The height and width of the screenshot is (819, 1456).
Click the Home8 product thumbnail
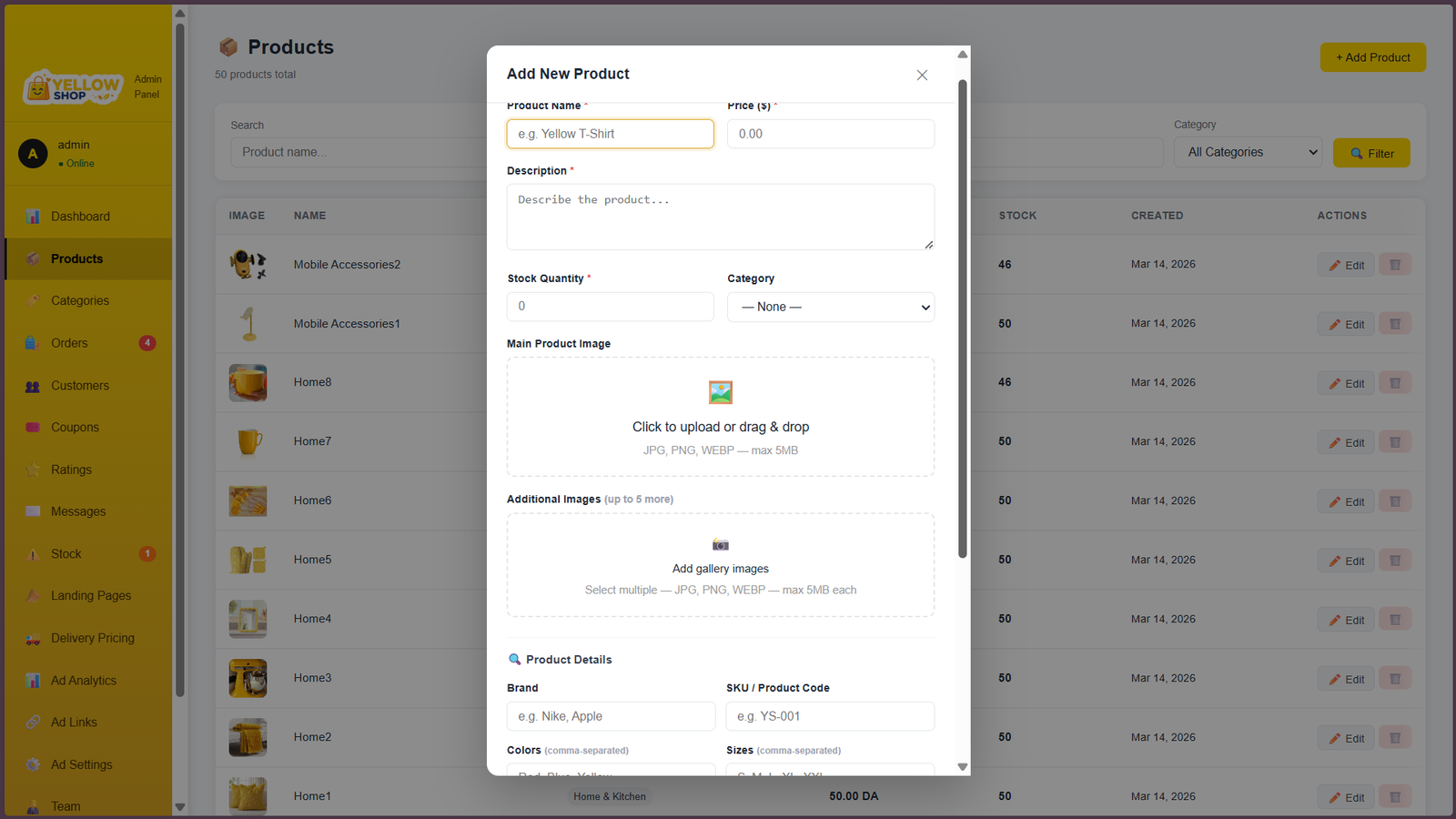tap(248, 383)
